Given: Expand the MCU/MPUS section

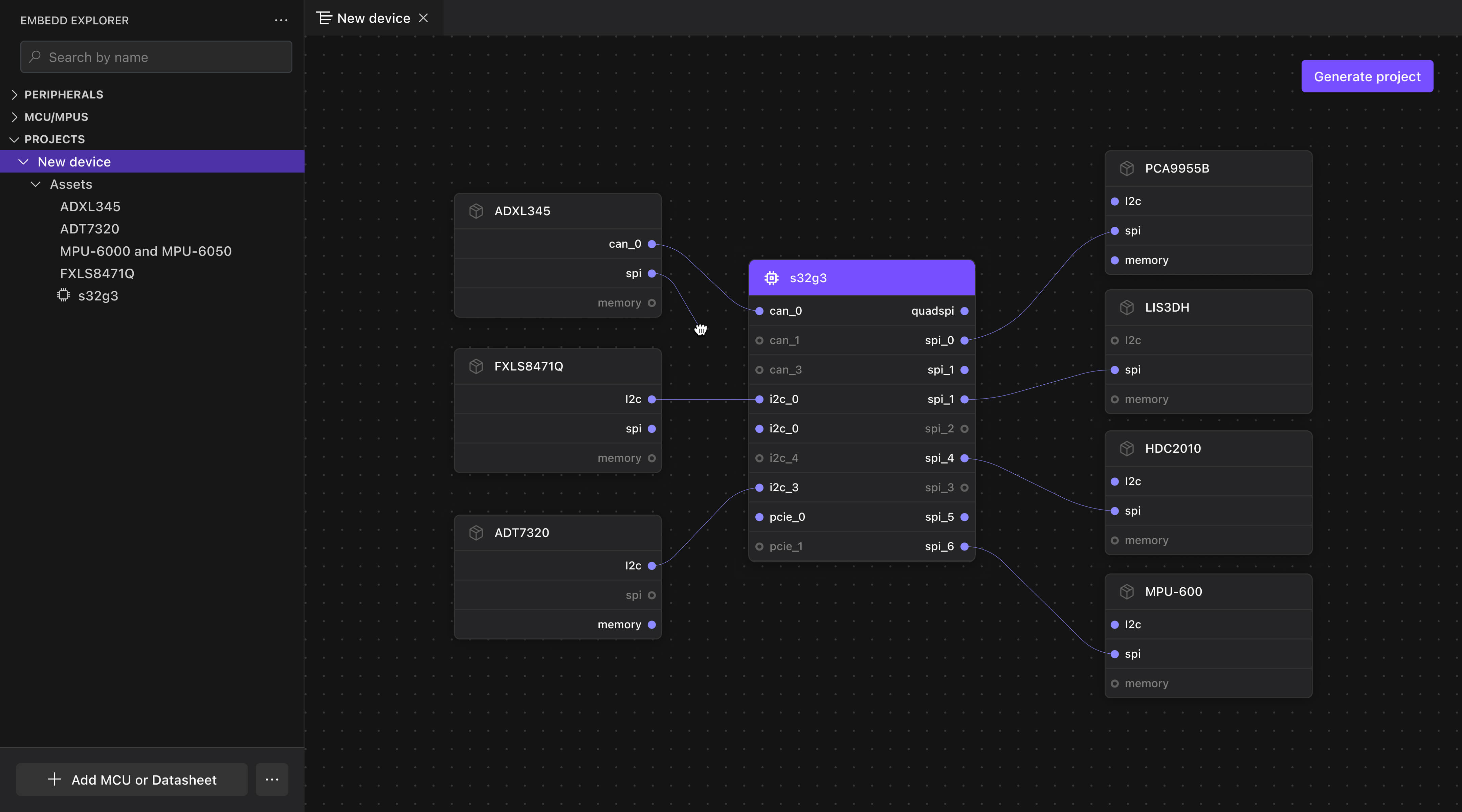Looking at the screenshot, I should [x=15, y=117].
